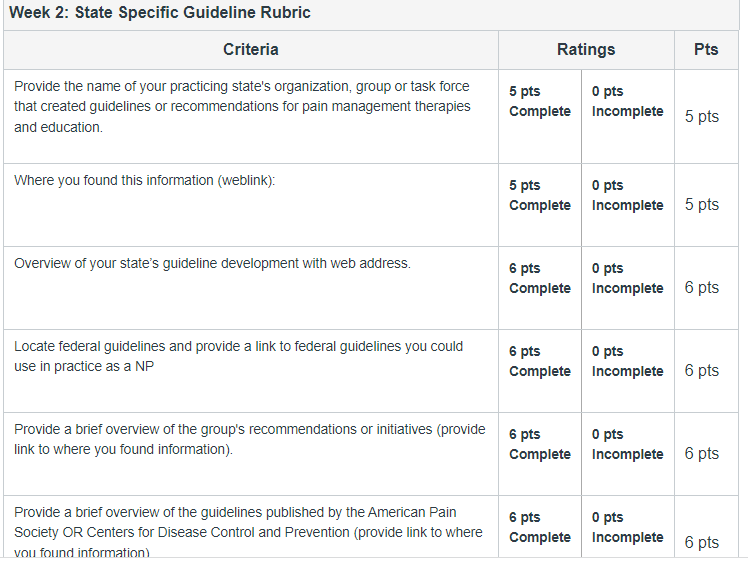
Task: Select the Criteria column header
Action: pyautogui.click(x=251, y=50)
